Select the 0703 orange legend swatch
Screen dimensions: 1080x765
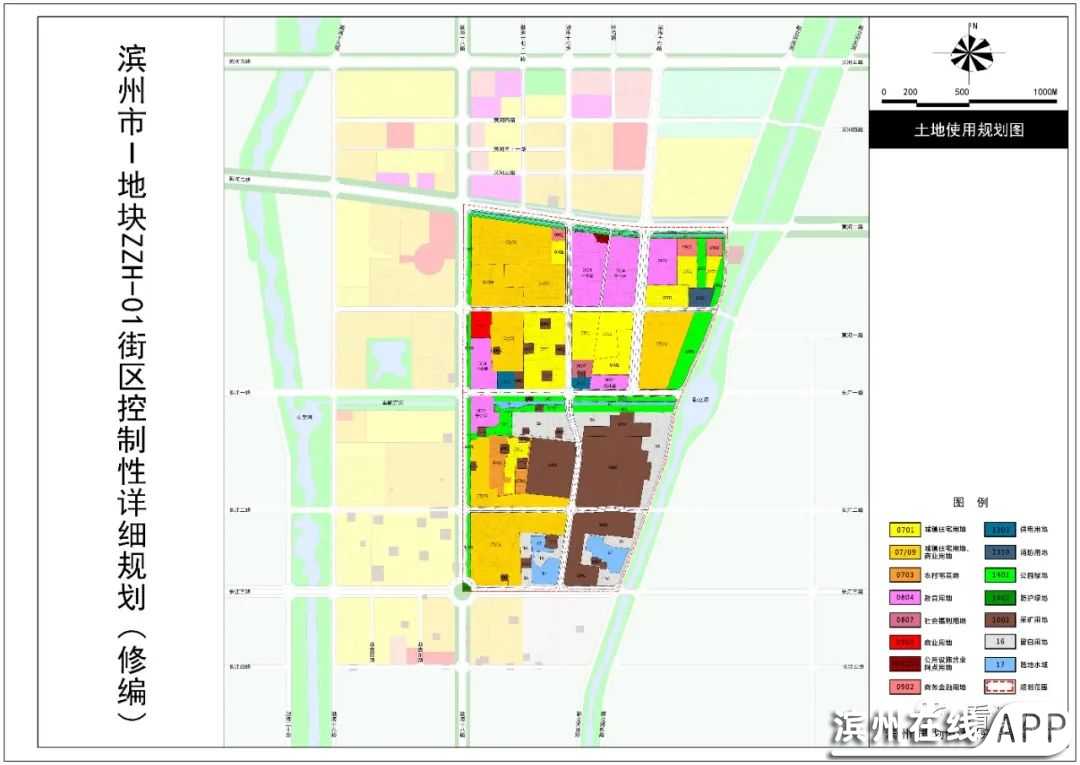(x=906, y=575)
